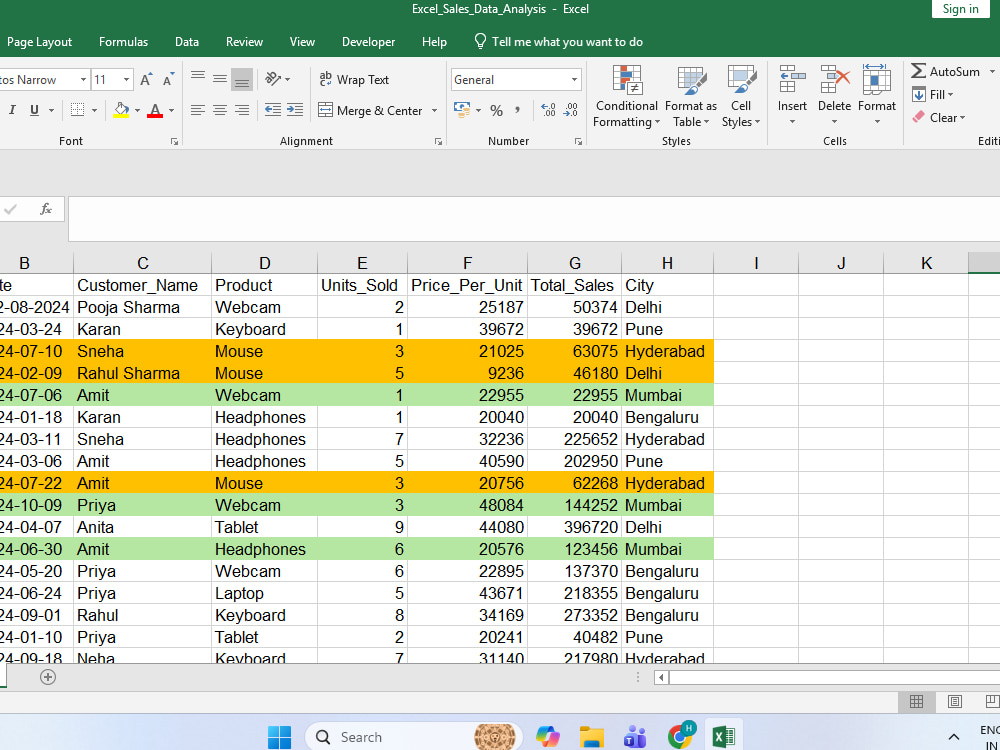Open the Formulas tab
Viewport: 1000px width, 750px height.
pos(123,42)
